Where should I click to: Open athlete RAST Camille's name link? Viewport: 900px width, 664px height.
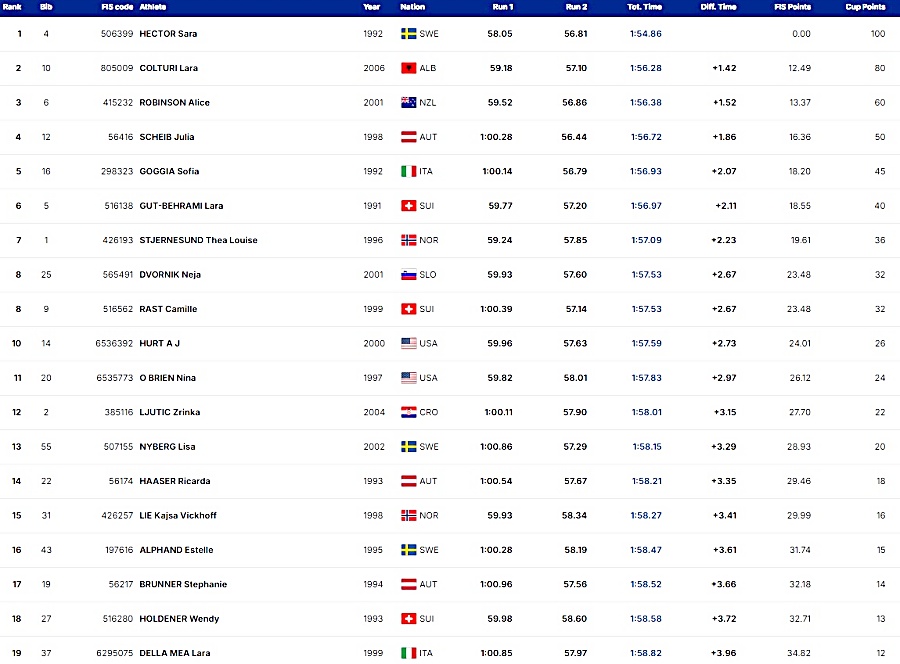[168, 309]
